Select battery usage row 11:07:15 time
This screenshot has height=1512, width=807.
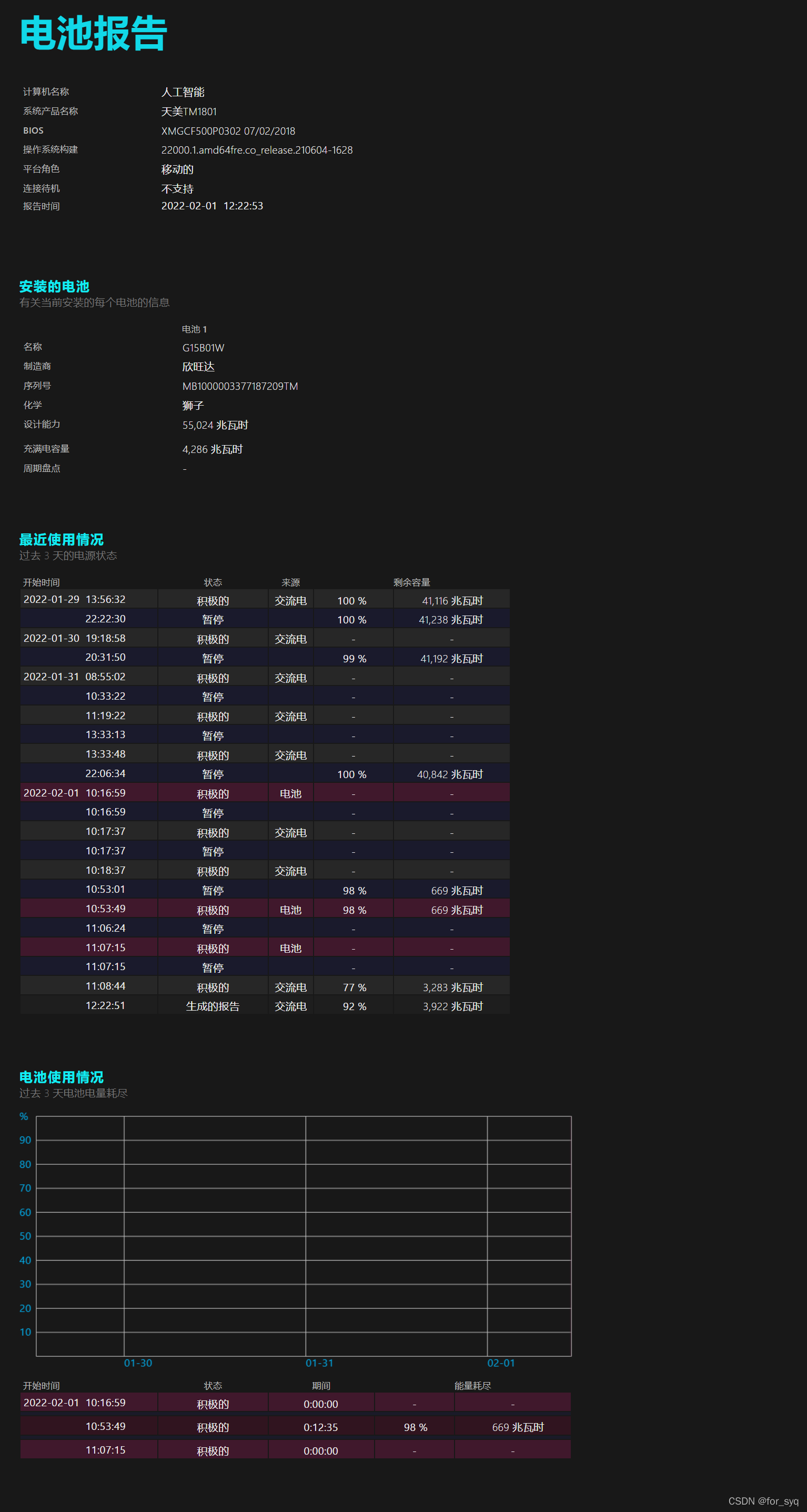click(x=106, y=1450)
